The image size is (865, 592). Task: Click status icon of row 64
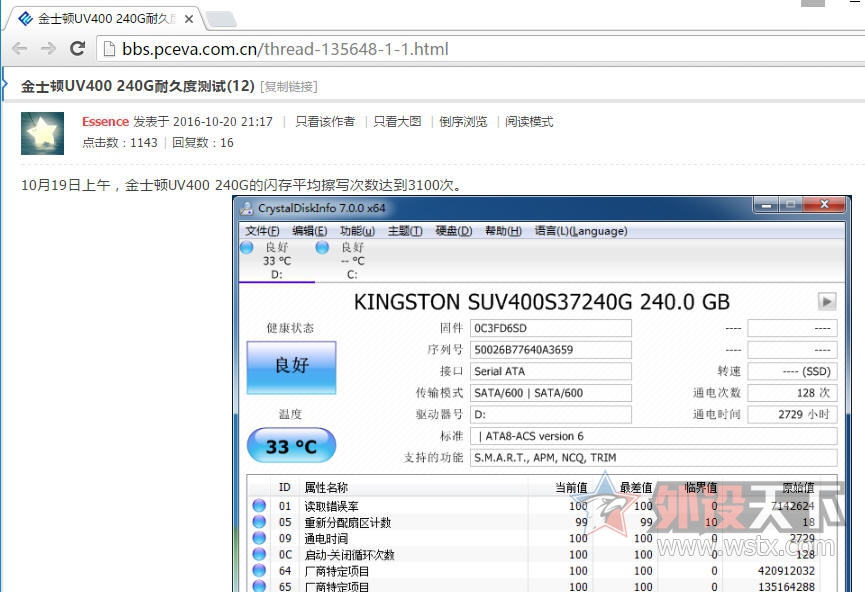pyautogui.click(x=259, y=570)
